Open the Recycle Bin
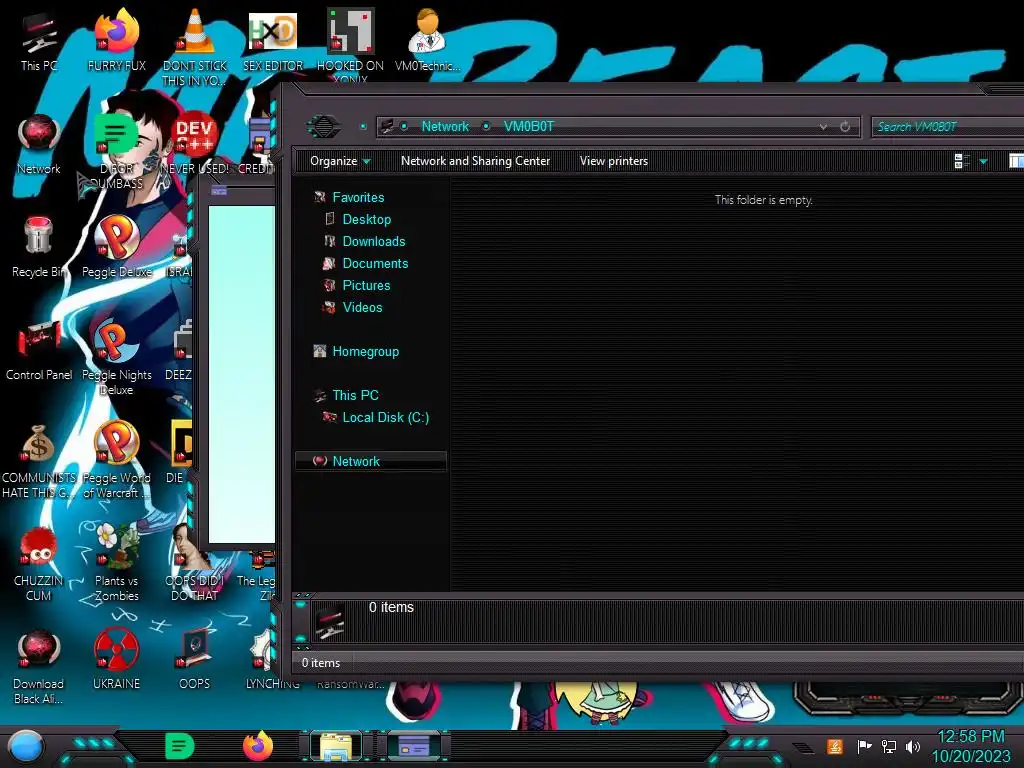 click(39, 248)
